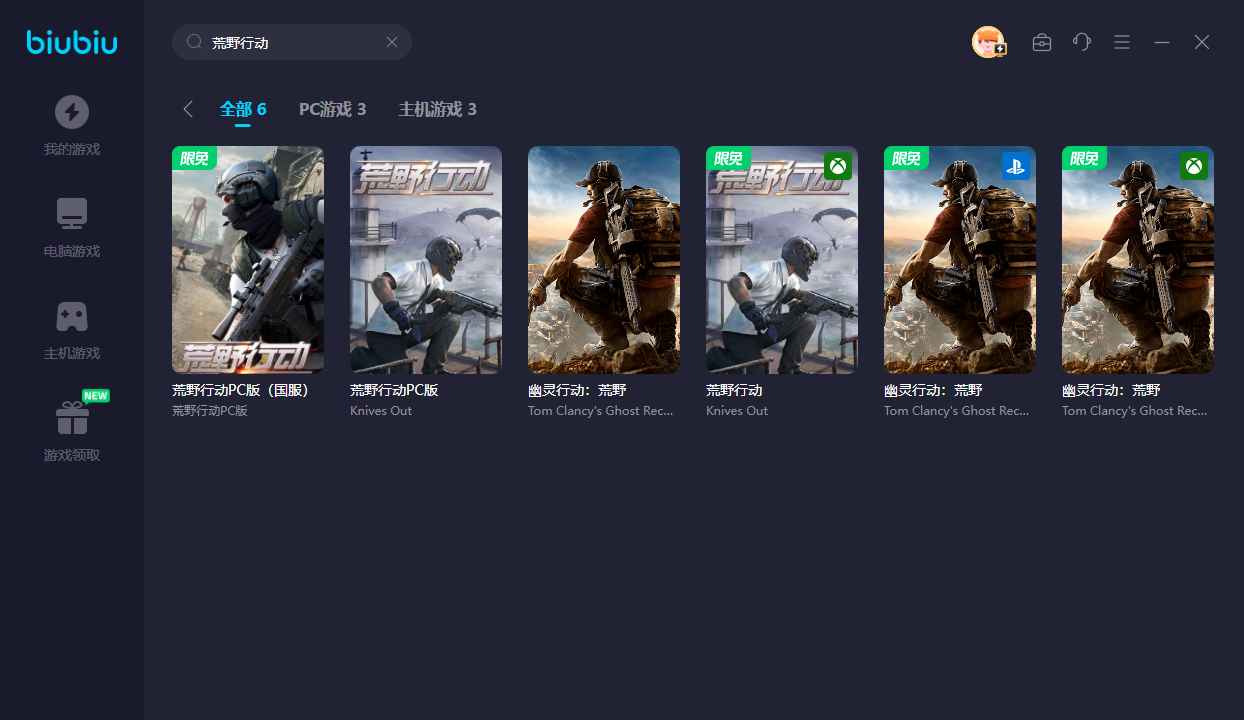1244x720 pixels.
Task: Open the console games (主机游戏) gamepad icon
Action: point(71,316)
